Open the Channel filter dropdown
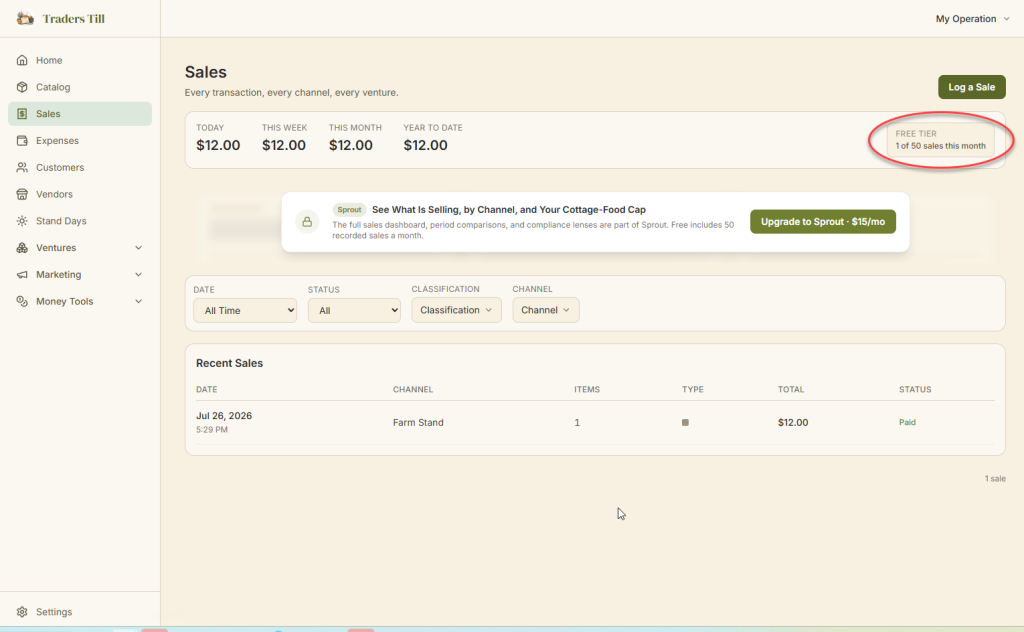Image resolution: width=1024 pixels, height=632 pixels. [545, 310]
